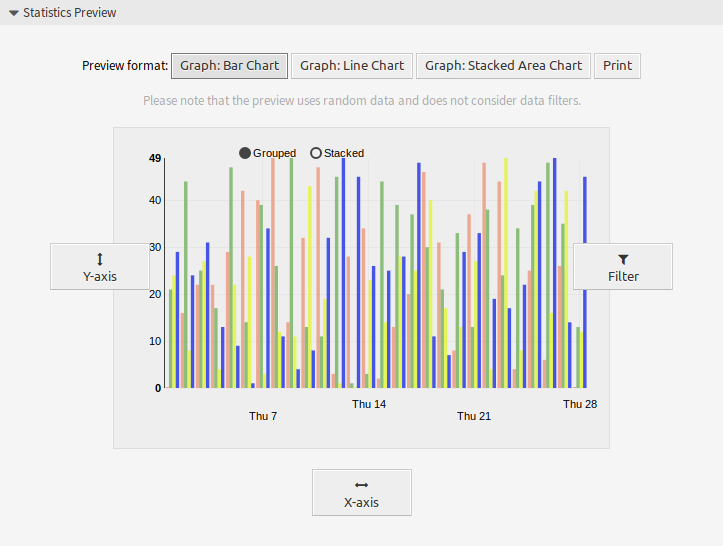The image size is (723, 546).
Task: Open the Print preview format
Action: tap(617, 66)
